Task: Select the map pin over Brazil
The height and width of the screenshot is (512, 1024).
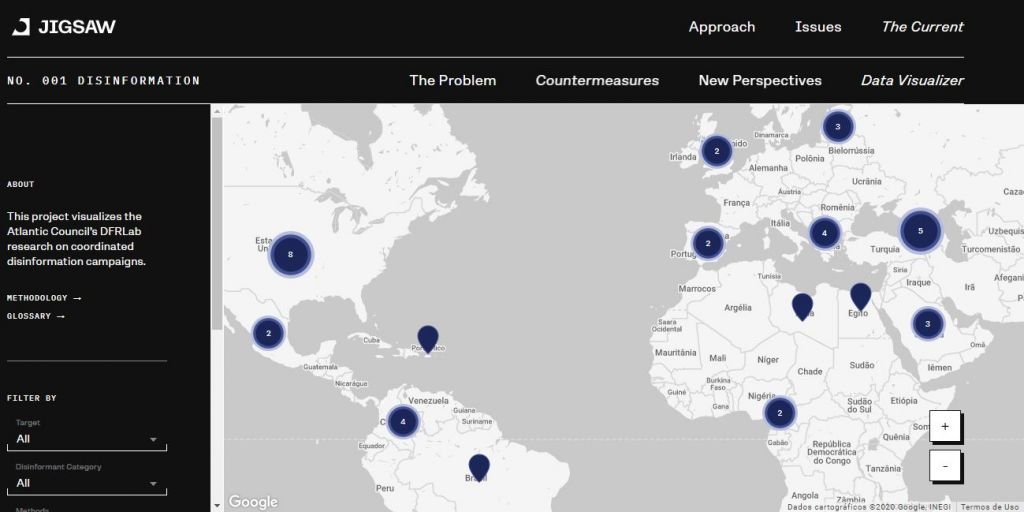Action: pos(479,468)
